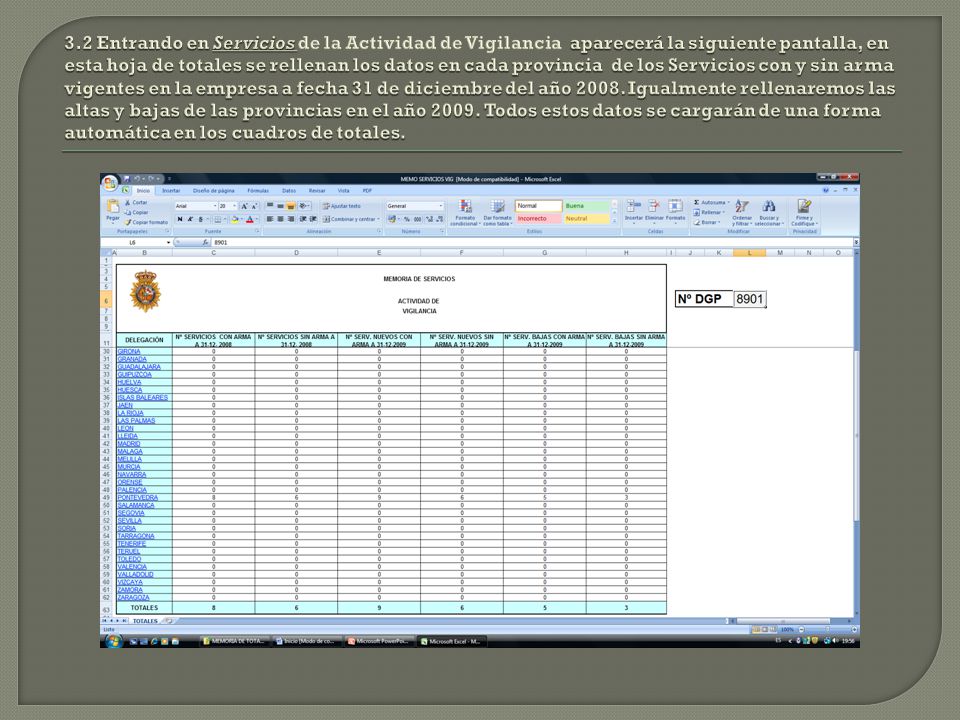This screenshot has width=960, height=720.
Task: Click the fx insert function icon
Action: point(206,242)
